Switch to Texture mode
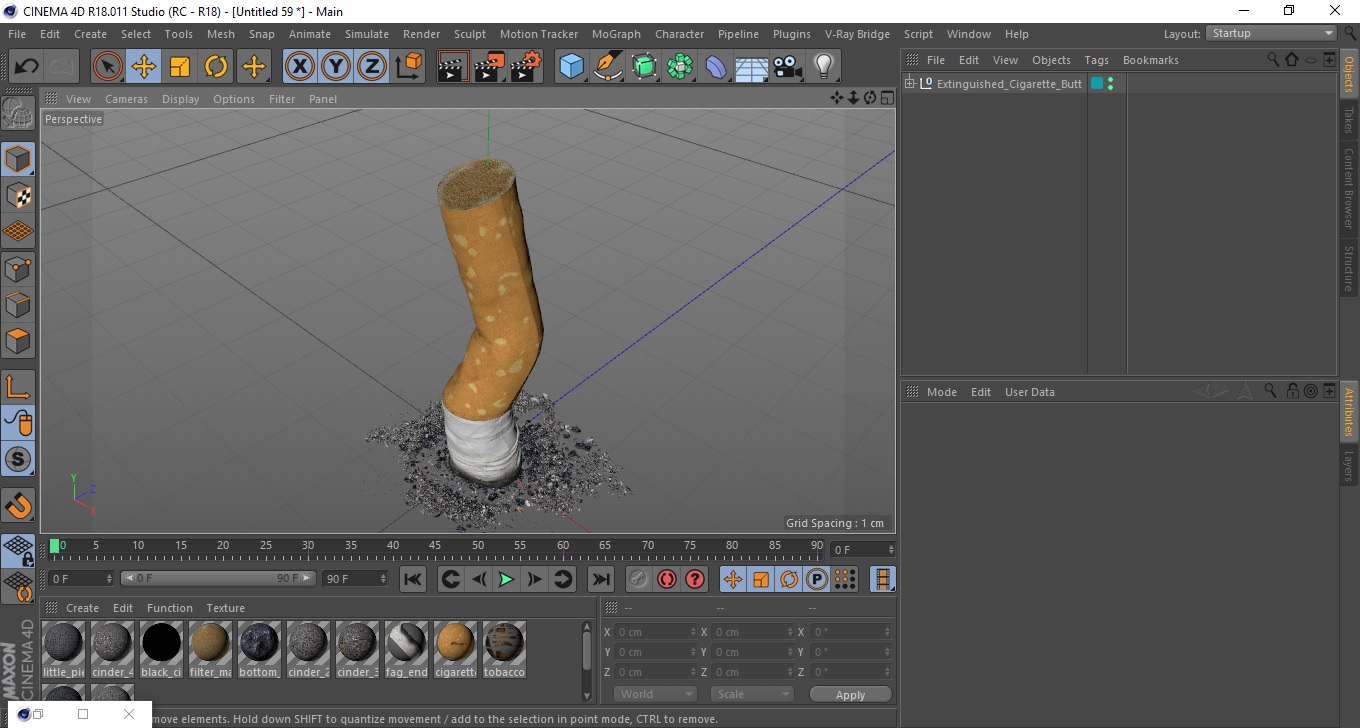This screenshot has height=728, width=1360. [18, 195]
